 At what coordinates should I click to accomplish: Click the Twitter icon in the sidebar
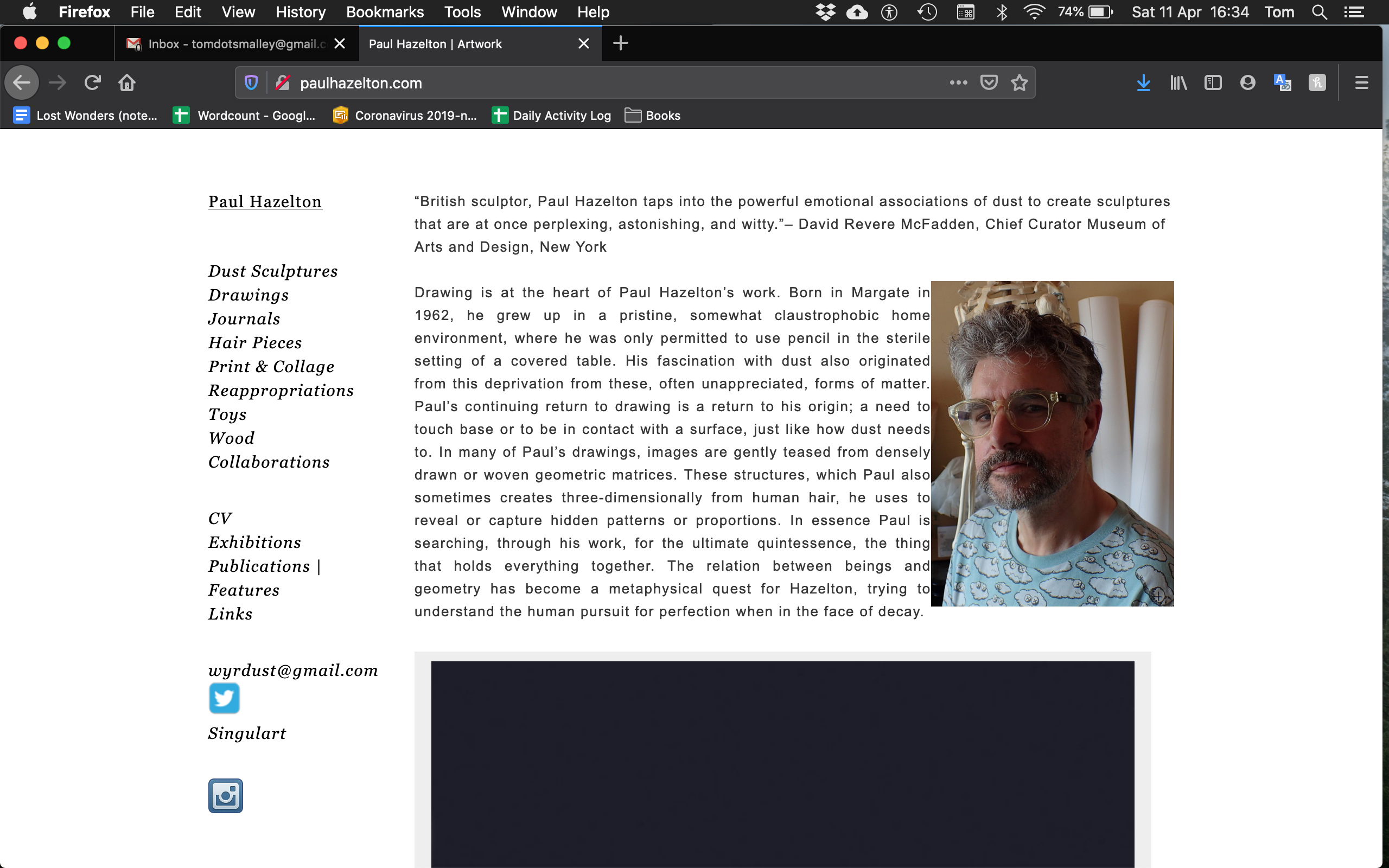[224, 698]
